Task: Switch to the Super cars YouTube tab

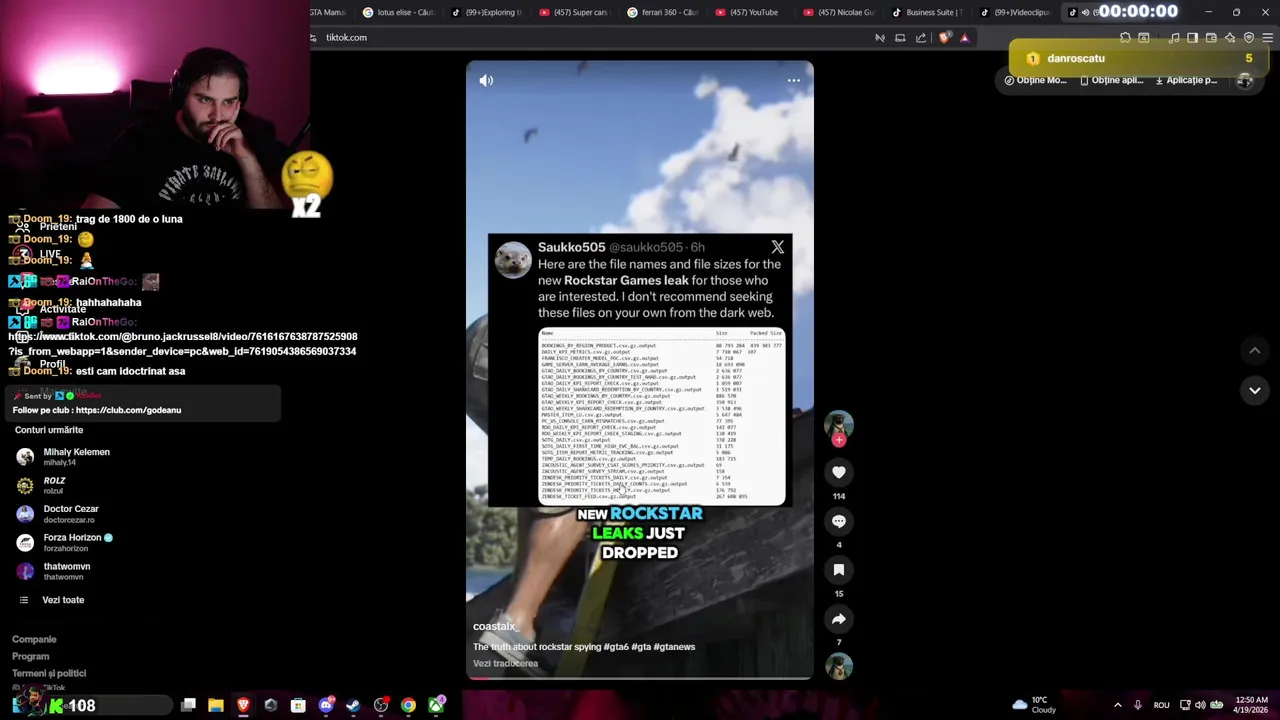Action: coord(575,12)
